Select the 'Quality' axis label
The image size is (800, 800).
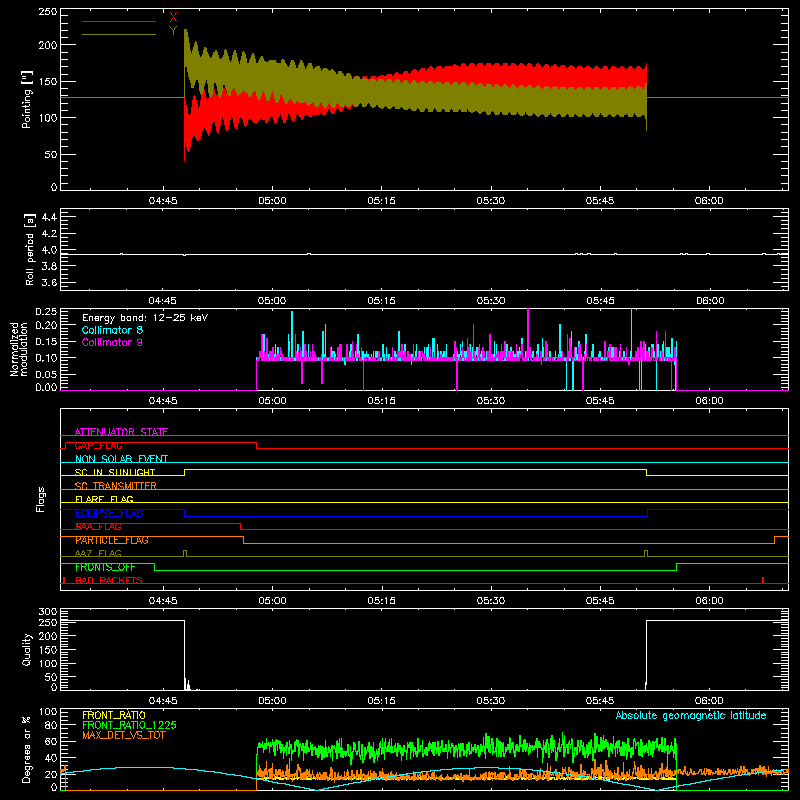click(27, 649)
